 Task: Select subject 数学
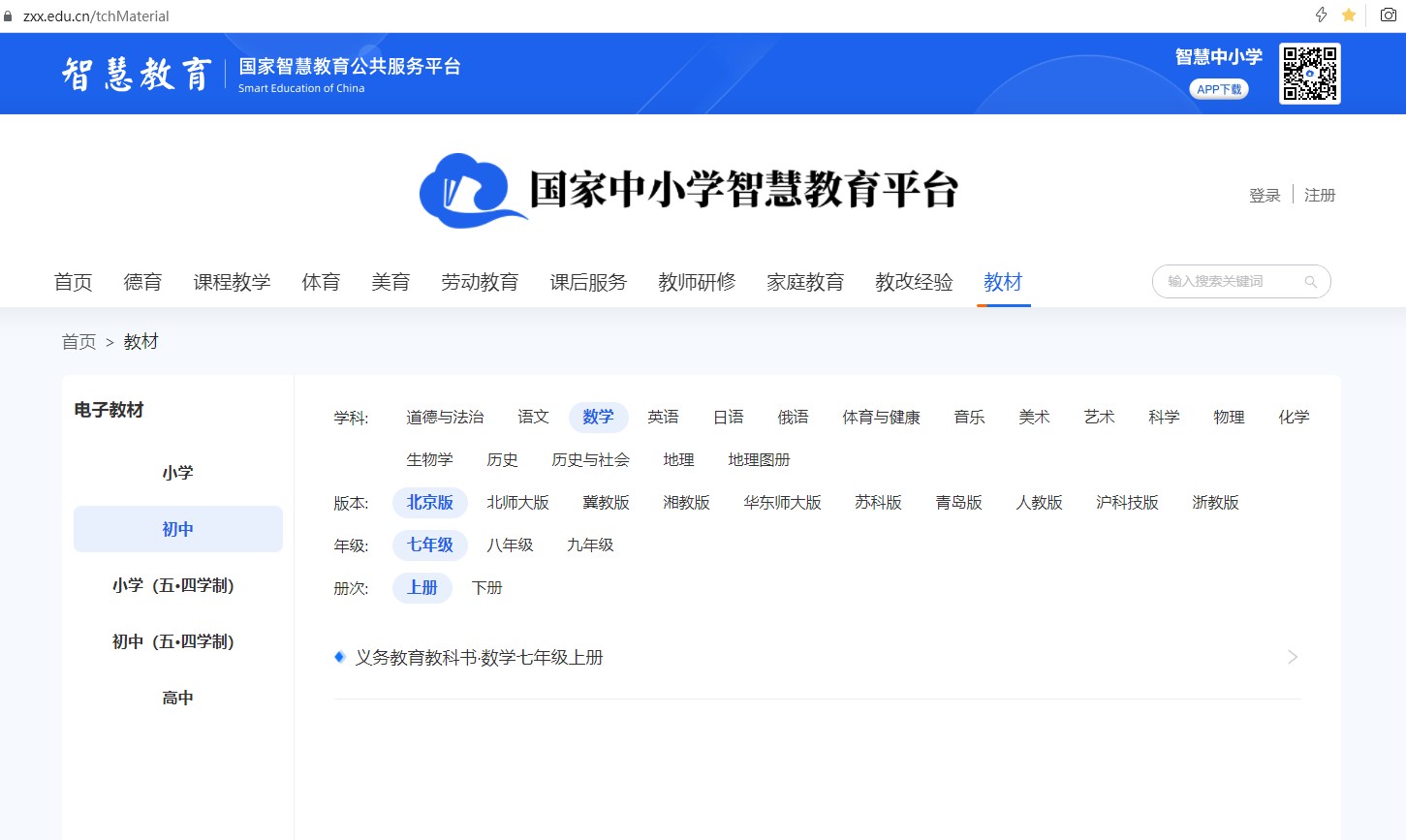[599, 417]
